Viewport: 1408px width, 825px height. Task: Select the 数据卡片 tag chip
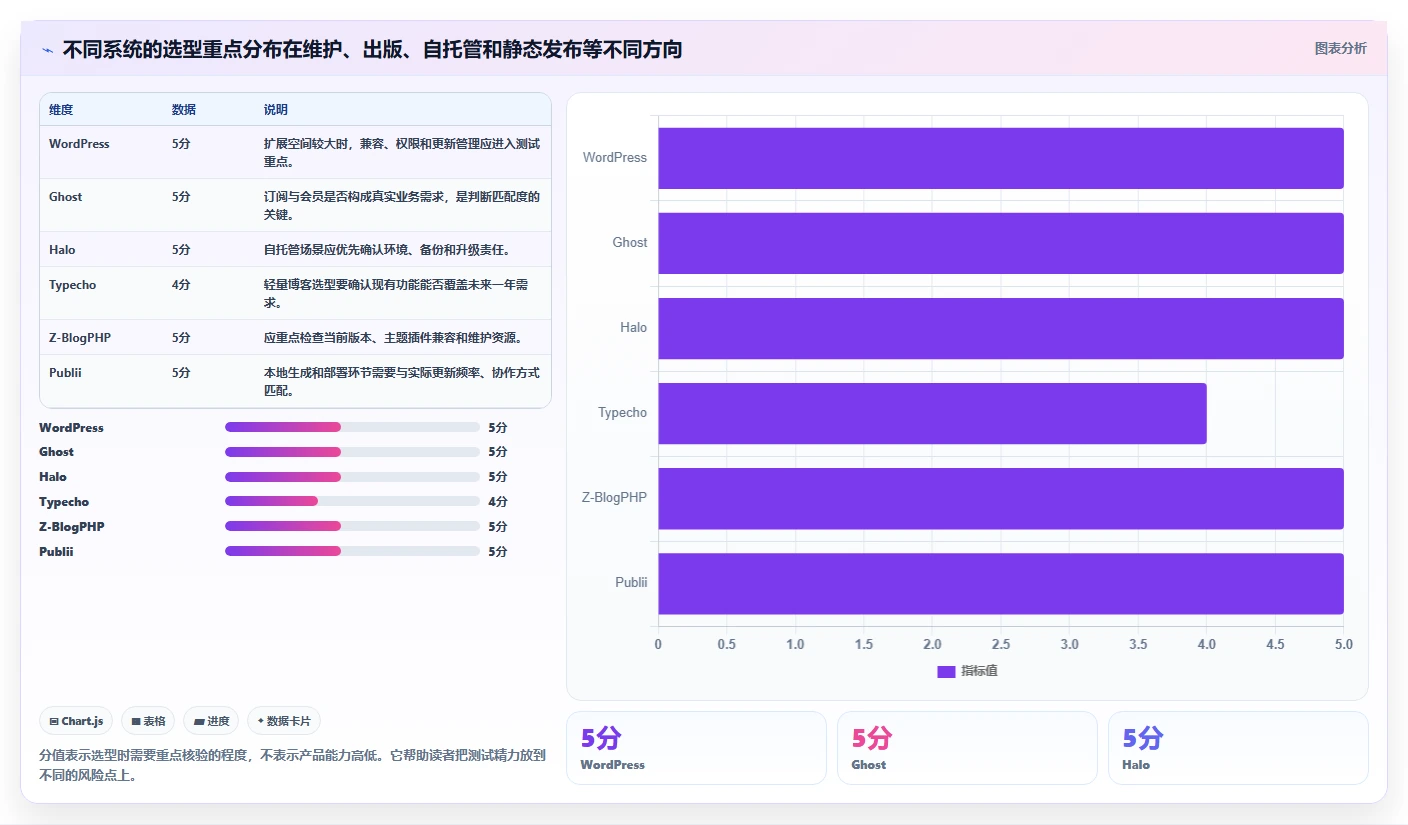(x=284, y=721)
